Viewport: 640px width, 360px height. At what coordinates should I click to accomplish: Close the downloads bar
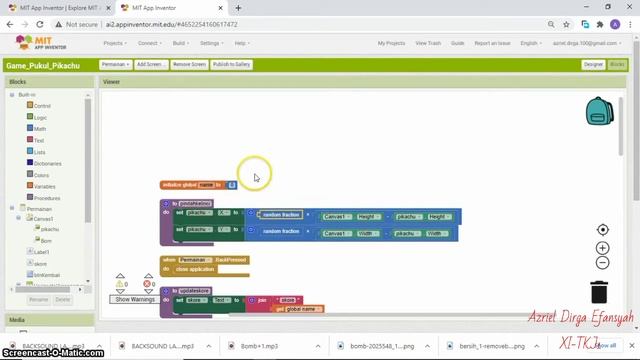(632, 345)
